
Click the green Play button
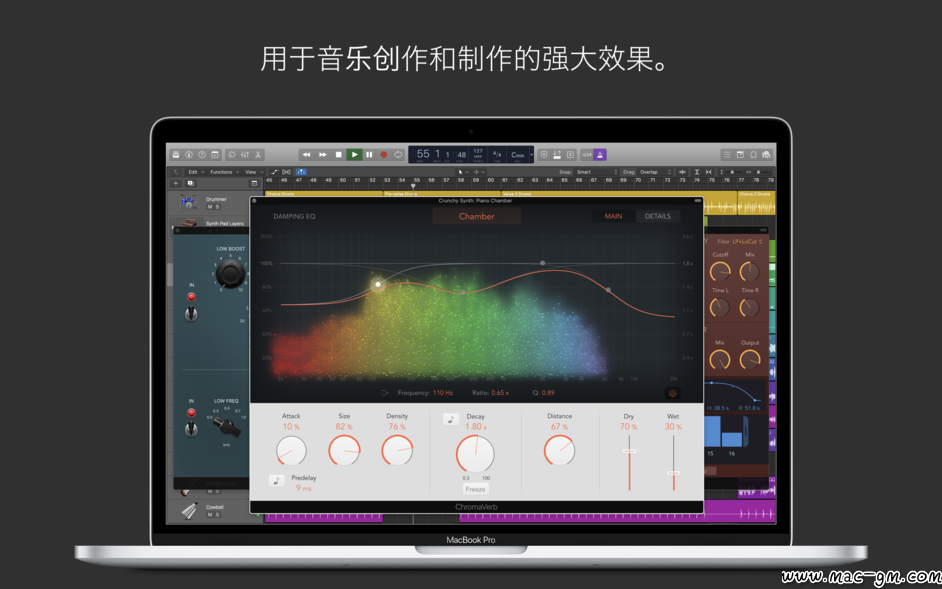pyautogui.click(x=354, y=154)
